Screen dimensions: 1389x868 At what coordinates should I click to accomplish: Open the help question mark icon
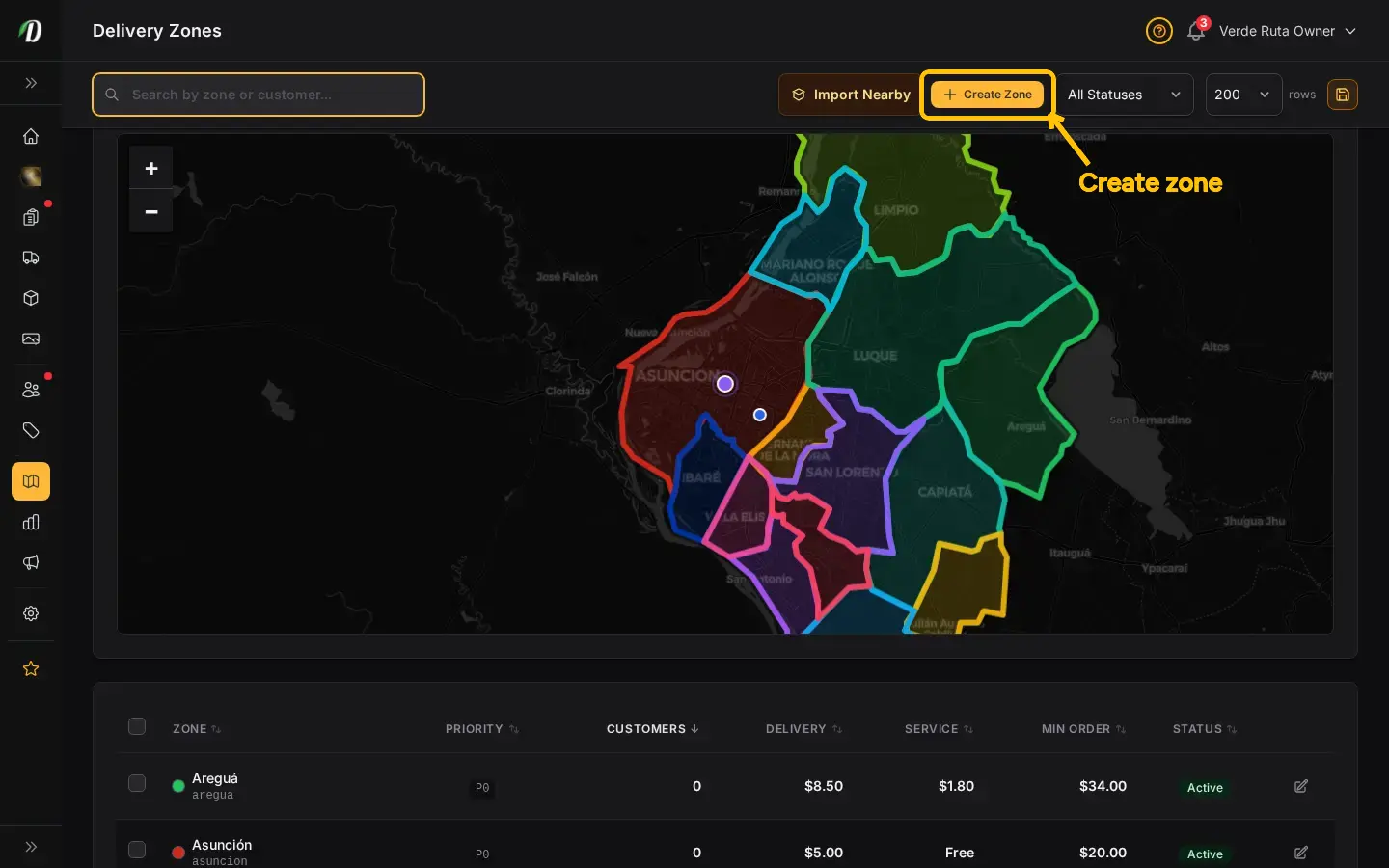1158,31
